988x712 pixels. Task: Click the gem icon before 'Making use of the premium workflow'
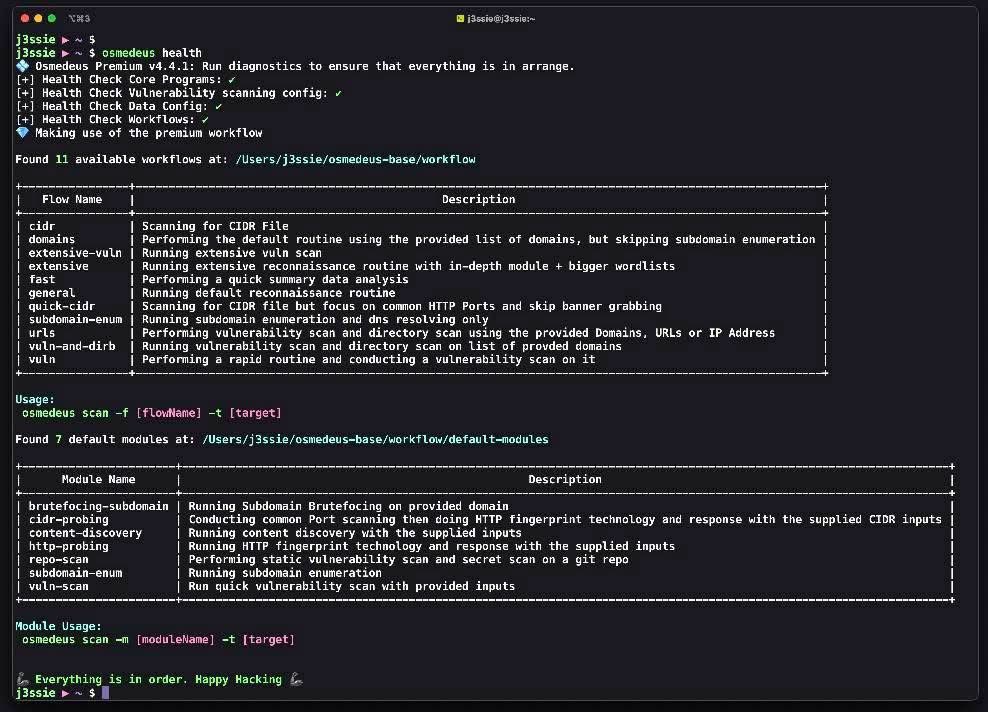pos(23,132)
